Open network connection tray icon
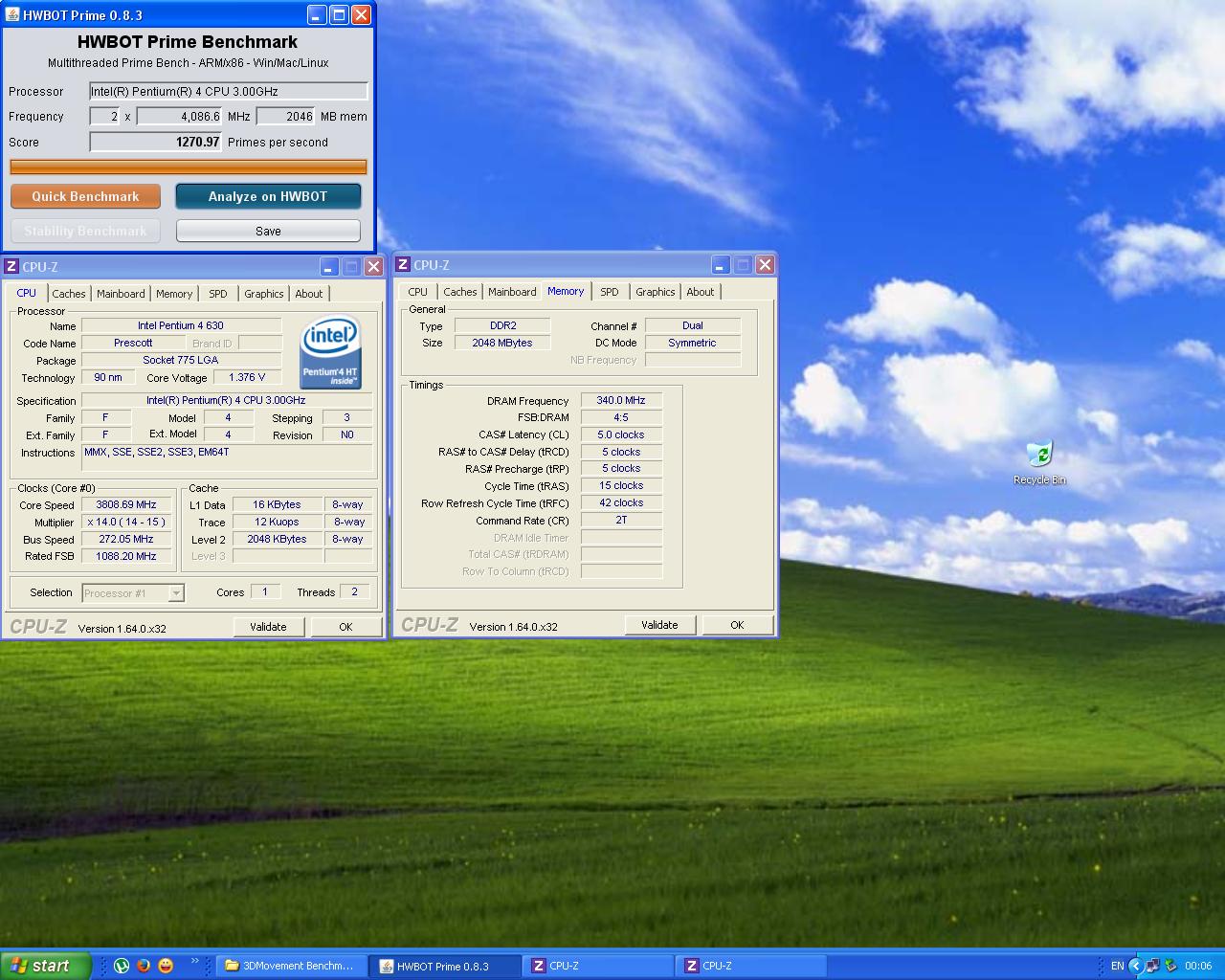The image size is (1225, 980). click(1153, 966)
